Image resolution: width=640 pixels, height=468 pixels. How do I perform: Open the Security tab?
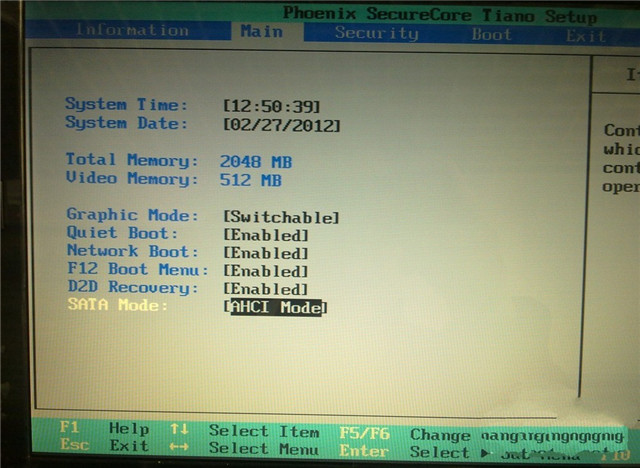click(376, 33)
